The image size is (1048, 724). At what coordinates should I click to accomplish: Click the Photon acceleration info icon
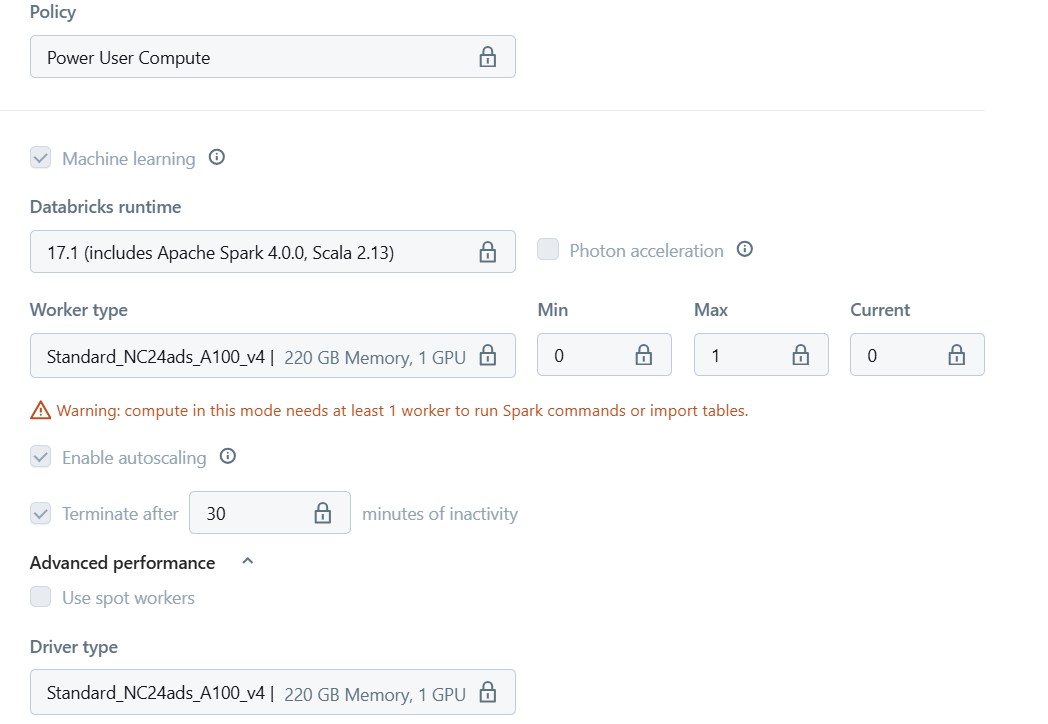(744, 250)
